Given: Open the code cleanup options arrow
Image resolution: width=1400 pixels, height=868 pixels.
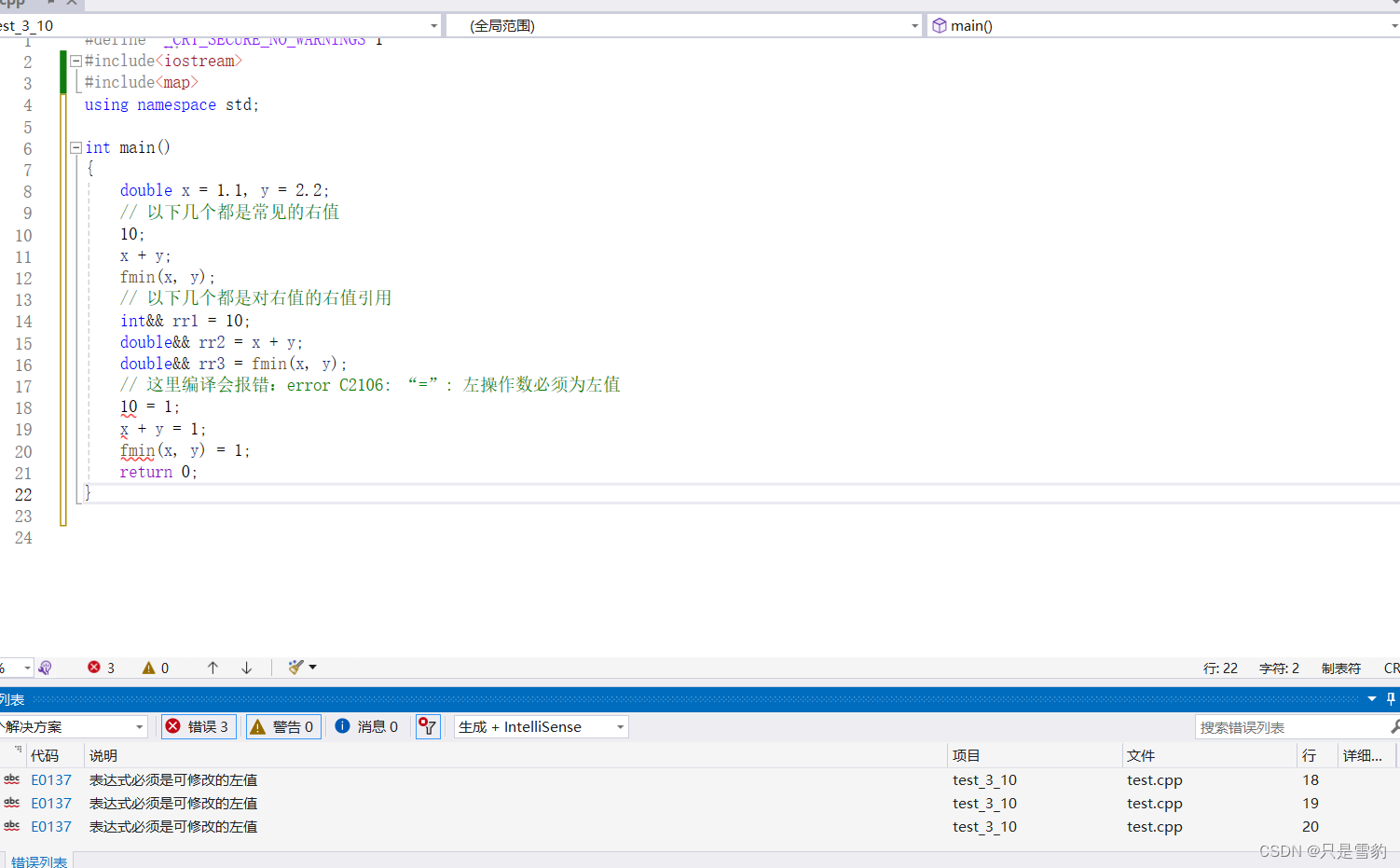Looking at the screenshot, I should click(313, 667).
